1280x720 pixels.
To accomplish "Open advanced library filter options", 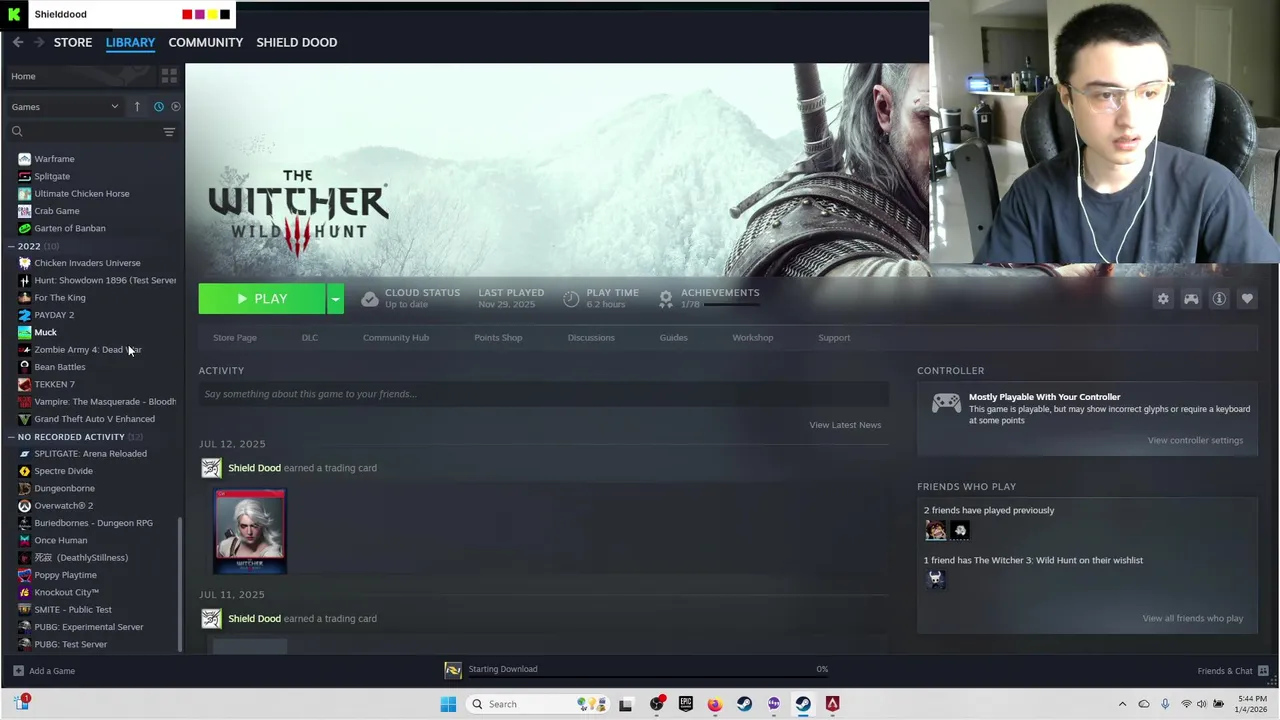I will 169,131.
